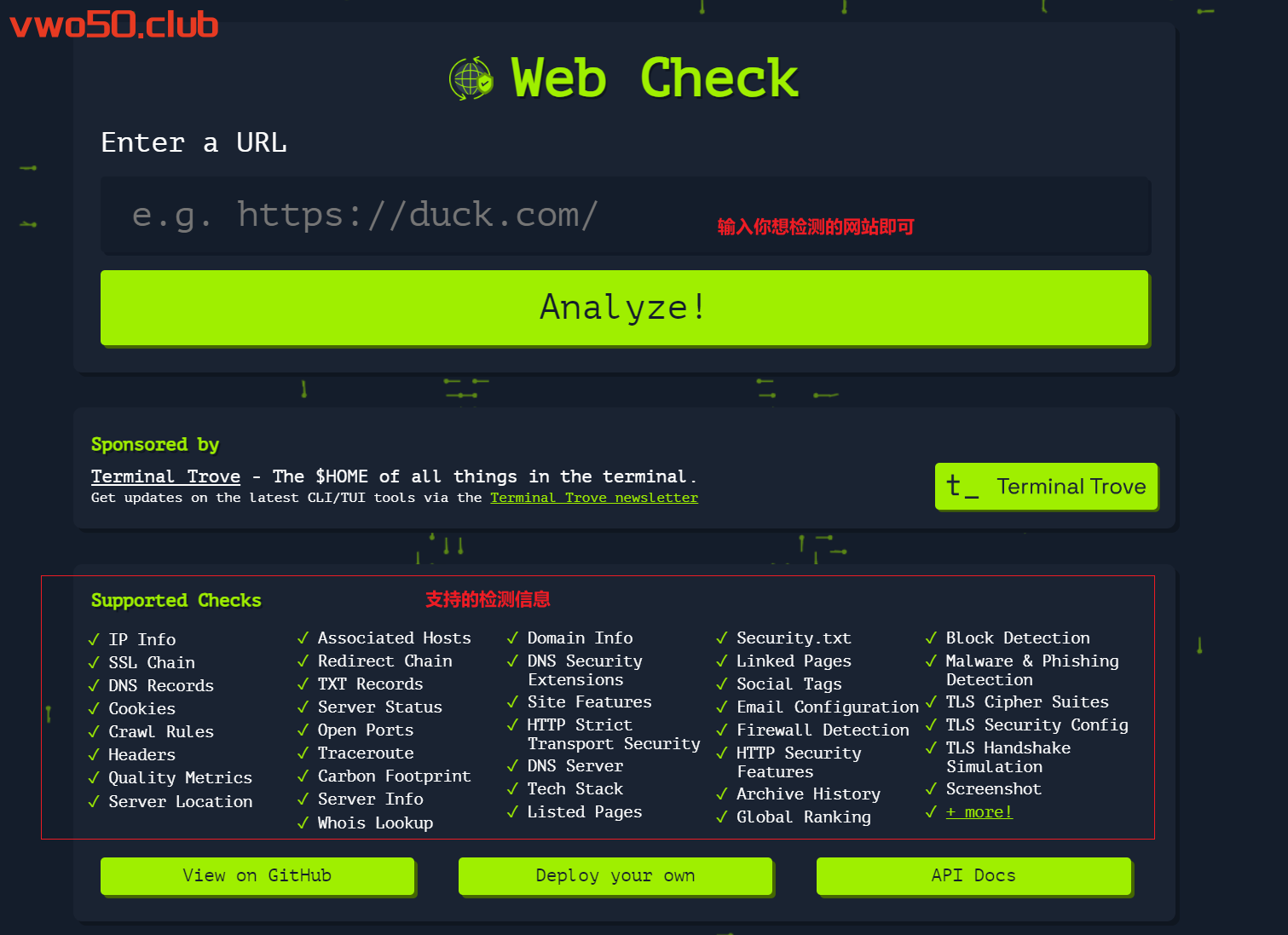The height and width of the screenshot is (935, 1288).
Task: Click the checkmark next to Domain Info
Action: 512,638
